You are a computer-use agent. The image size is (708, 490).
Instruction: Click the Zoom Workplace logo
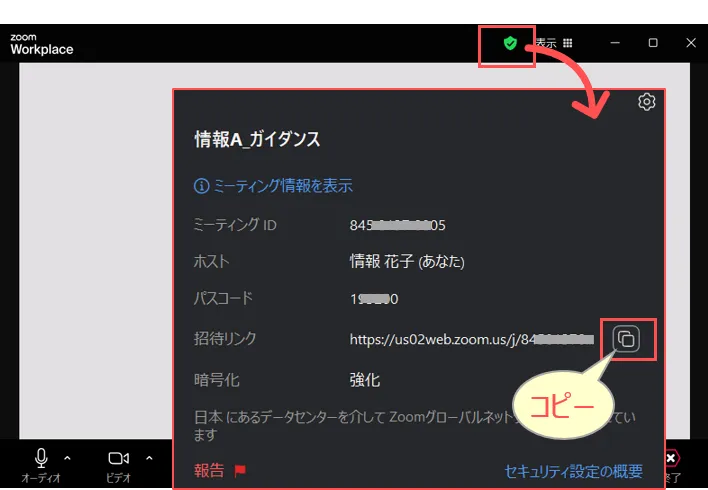click(42, 44)
